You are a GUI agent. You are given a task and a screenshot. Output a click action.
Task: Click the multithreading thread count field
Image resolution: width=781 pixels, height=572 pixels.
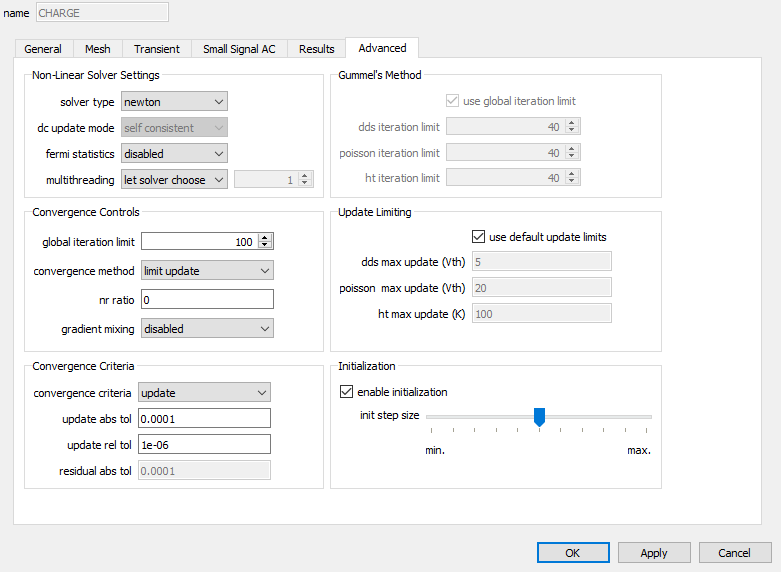[x=266, y=179]
